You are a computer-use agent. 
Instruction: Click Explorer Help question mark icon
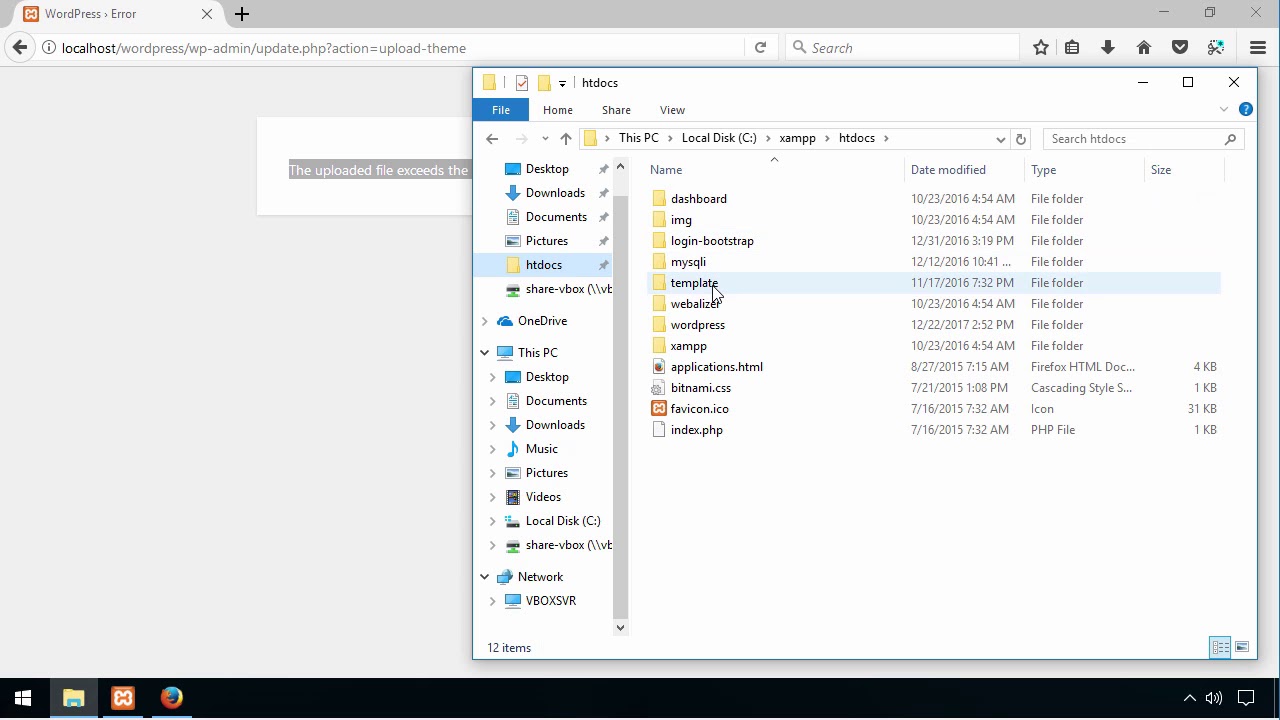tap(1246, 110)
